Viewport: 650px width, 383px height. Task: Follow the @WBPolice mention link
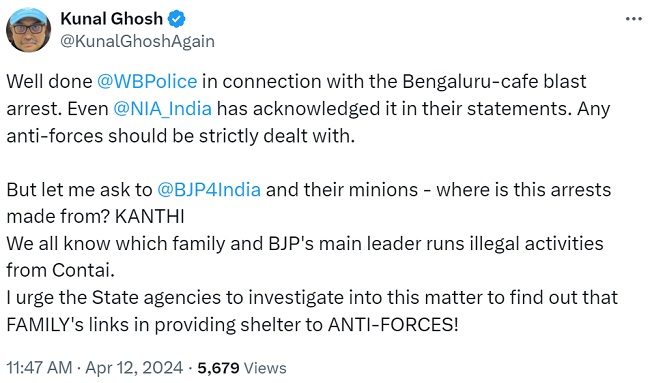click(x=147, y=81)
